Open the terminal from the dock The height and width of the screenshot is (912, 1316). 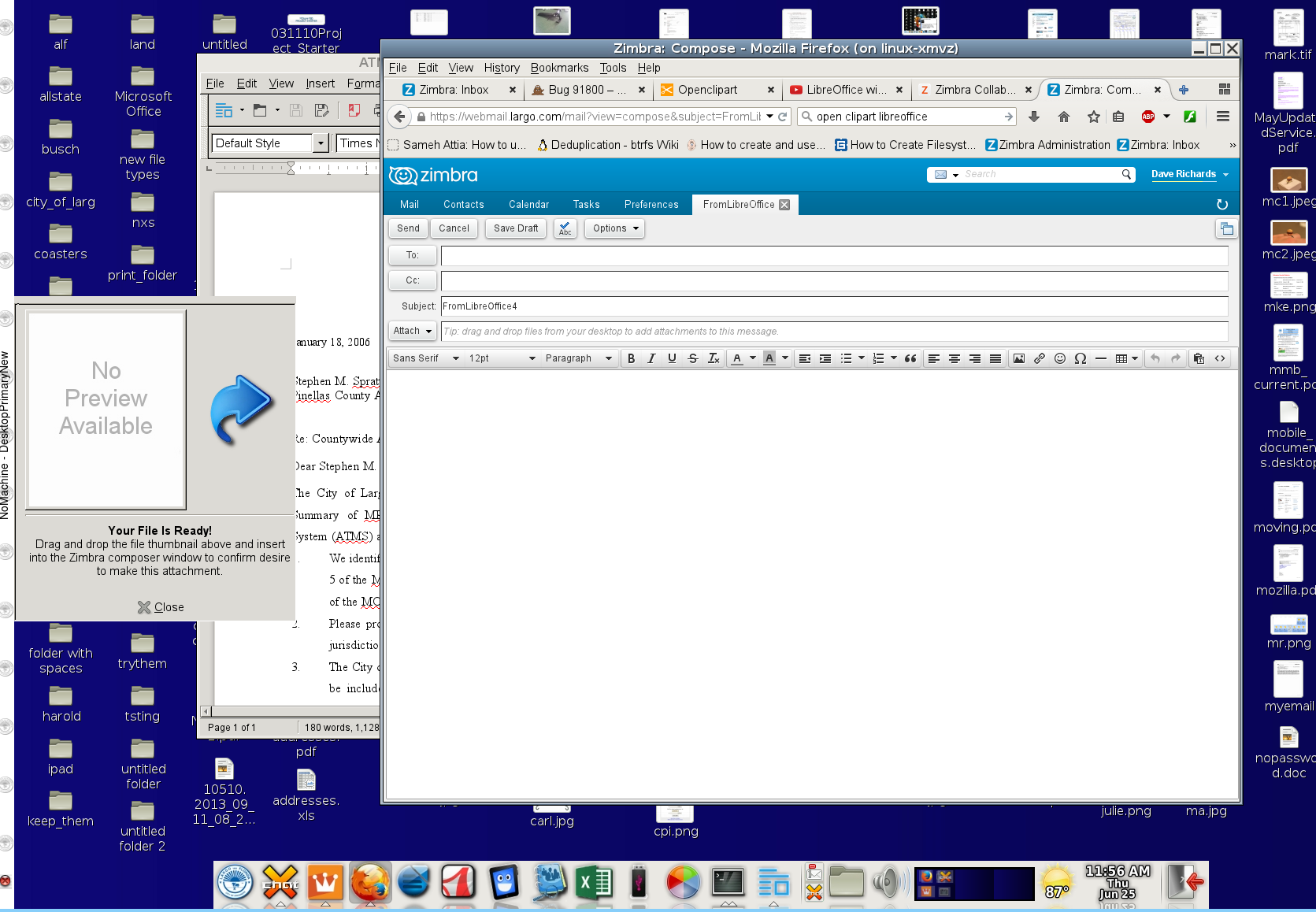(x=728, y=882)
